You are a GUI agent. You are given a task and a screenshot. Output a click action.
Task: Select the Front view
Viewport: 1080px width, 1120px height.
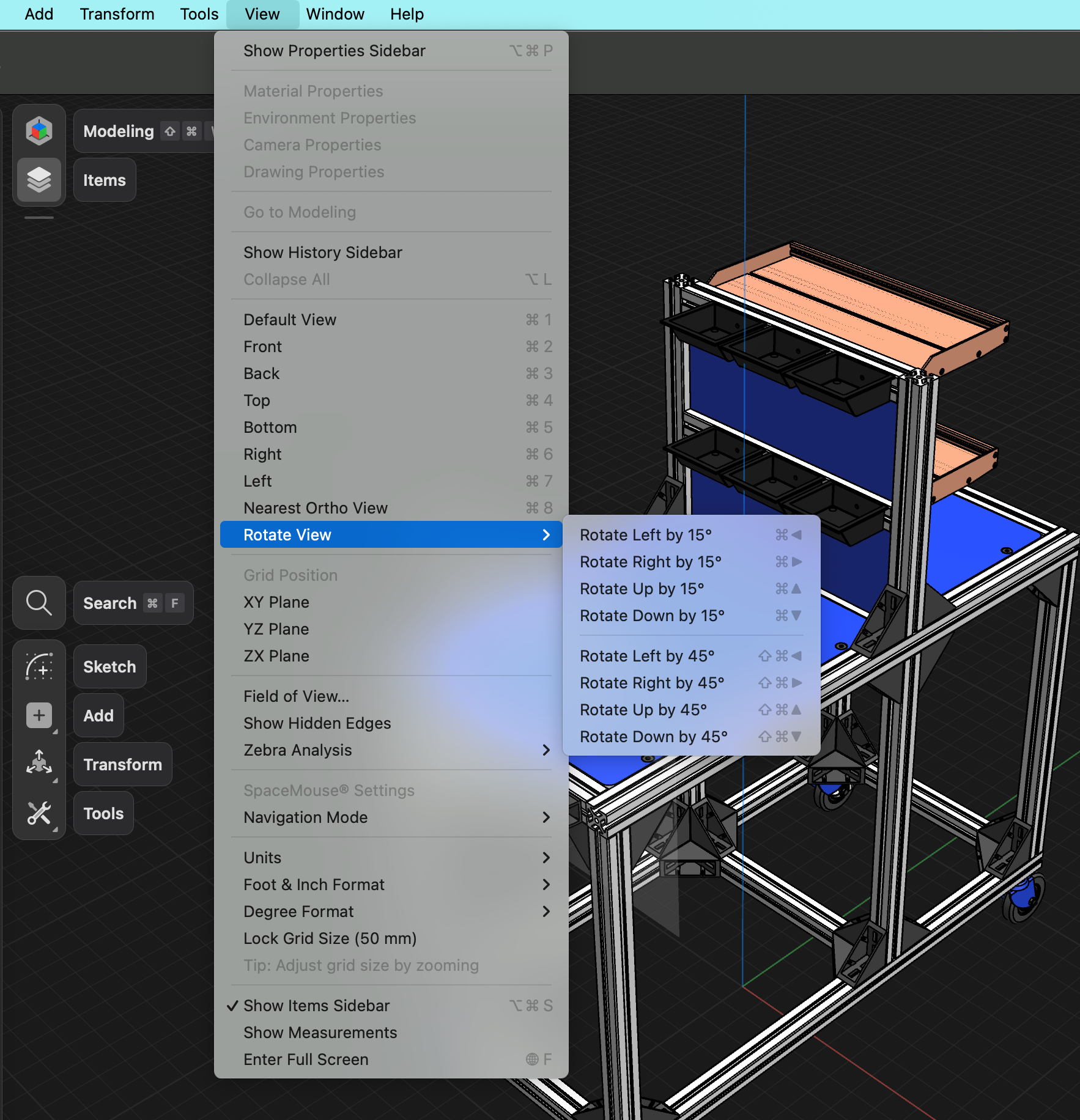tap(391, 347)
